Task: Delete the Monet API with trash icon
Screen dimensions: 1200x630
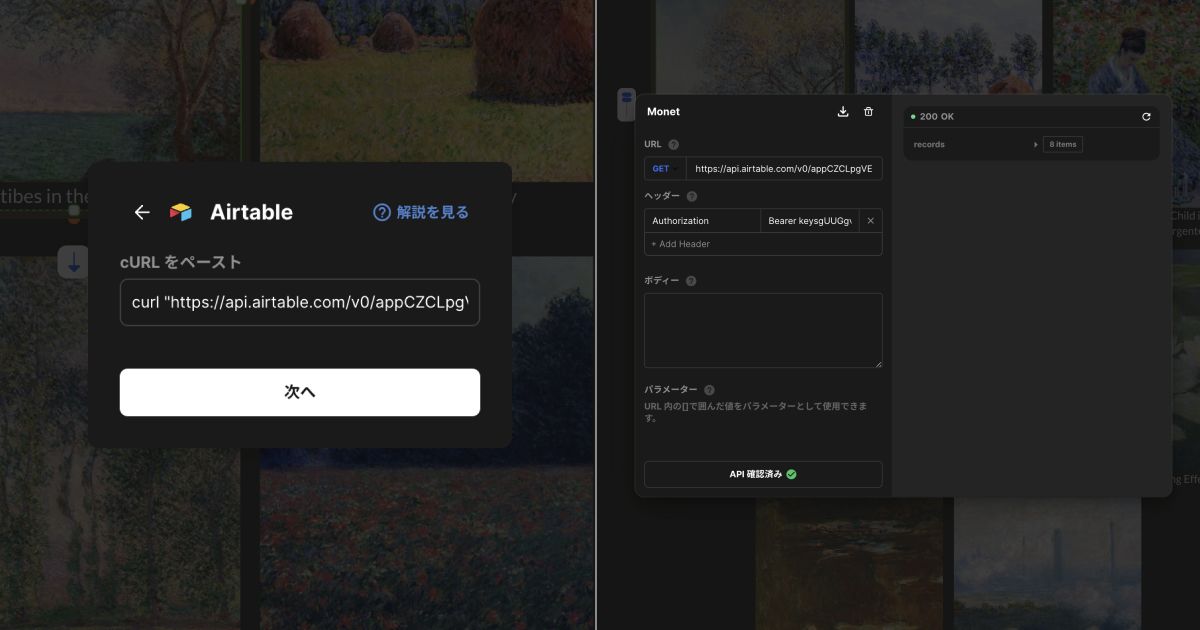Action: coord(868,112)
